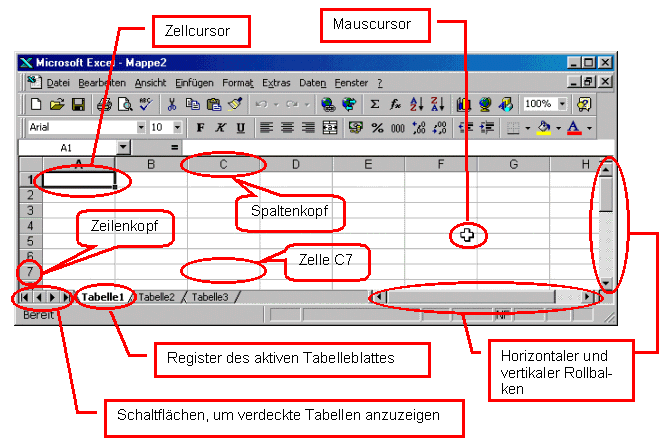Run the ABC spell check icon
665x442 pixels.
146,104
